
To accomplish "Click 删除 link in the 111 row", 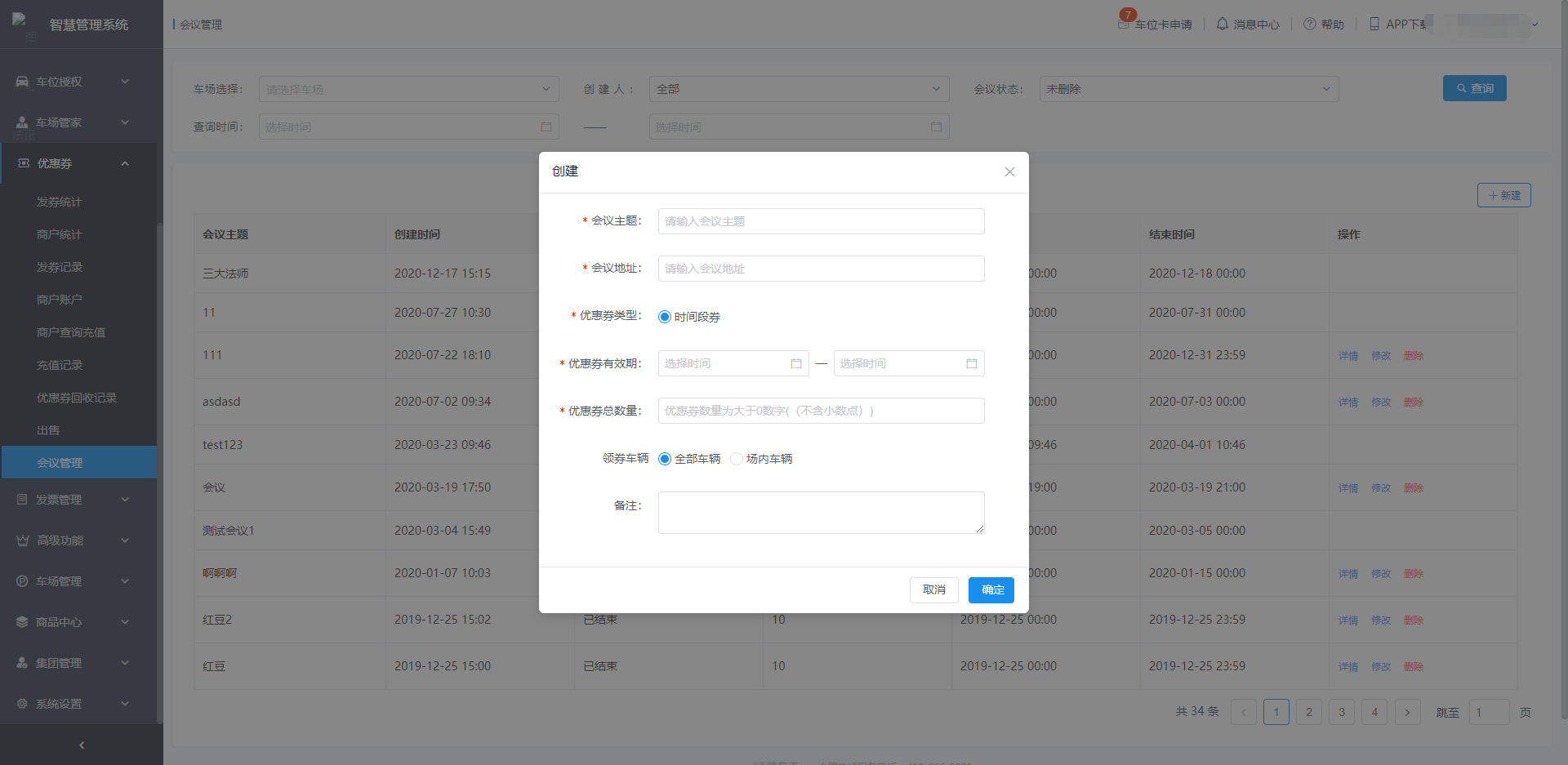I will tap(1414, 356).
